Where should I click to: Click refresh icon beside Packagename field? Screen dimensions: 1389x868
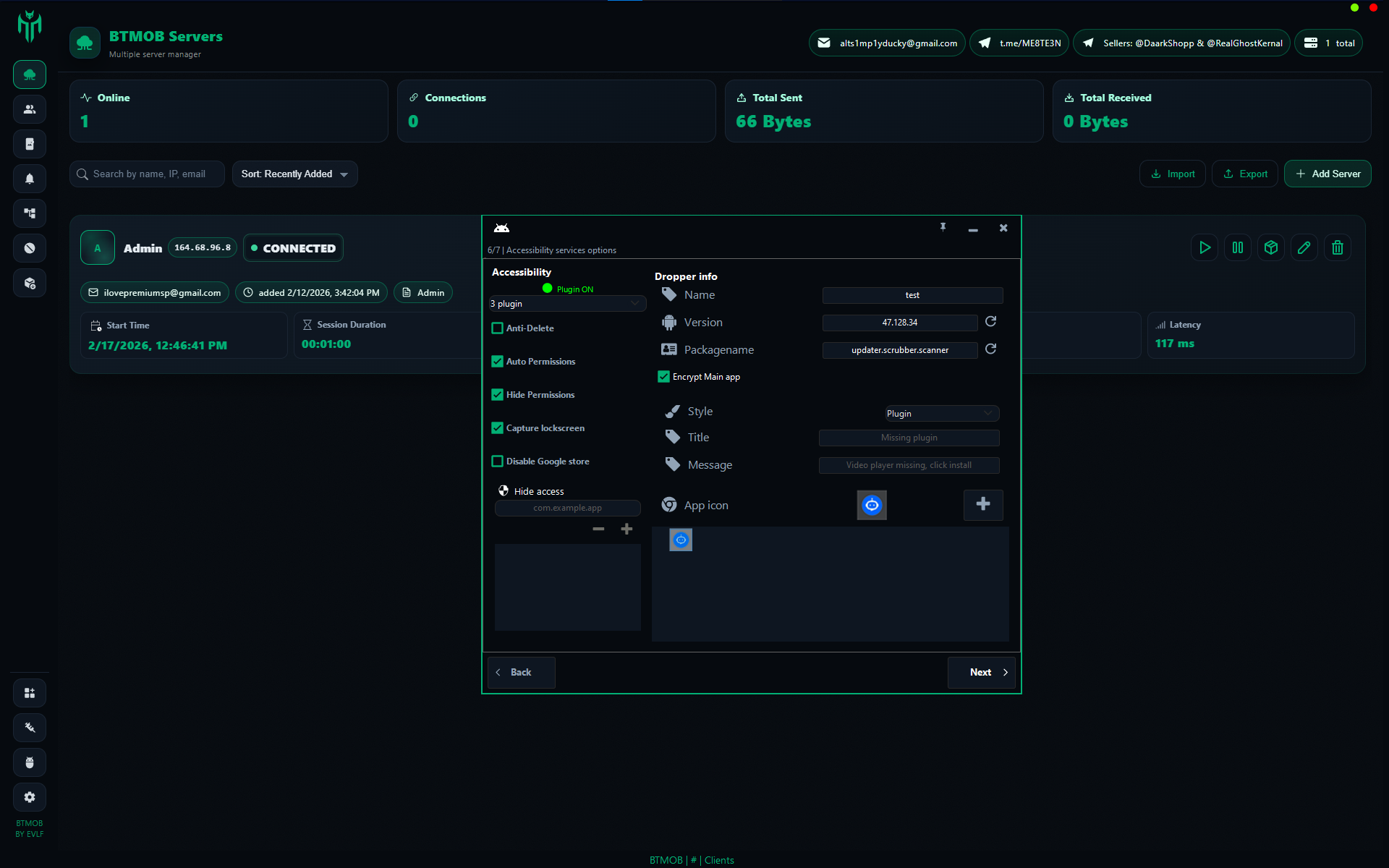(991, 349)
